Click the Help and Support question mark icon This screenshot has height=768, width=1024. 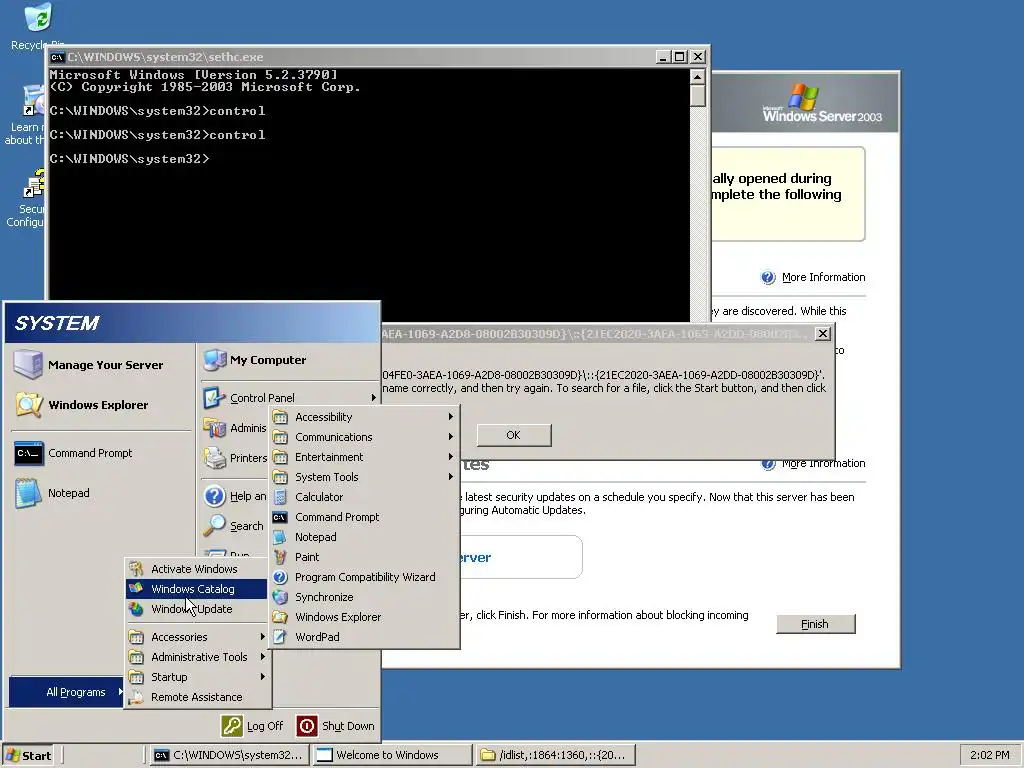214,496
